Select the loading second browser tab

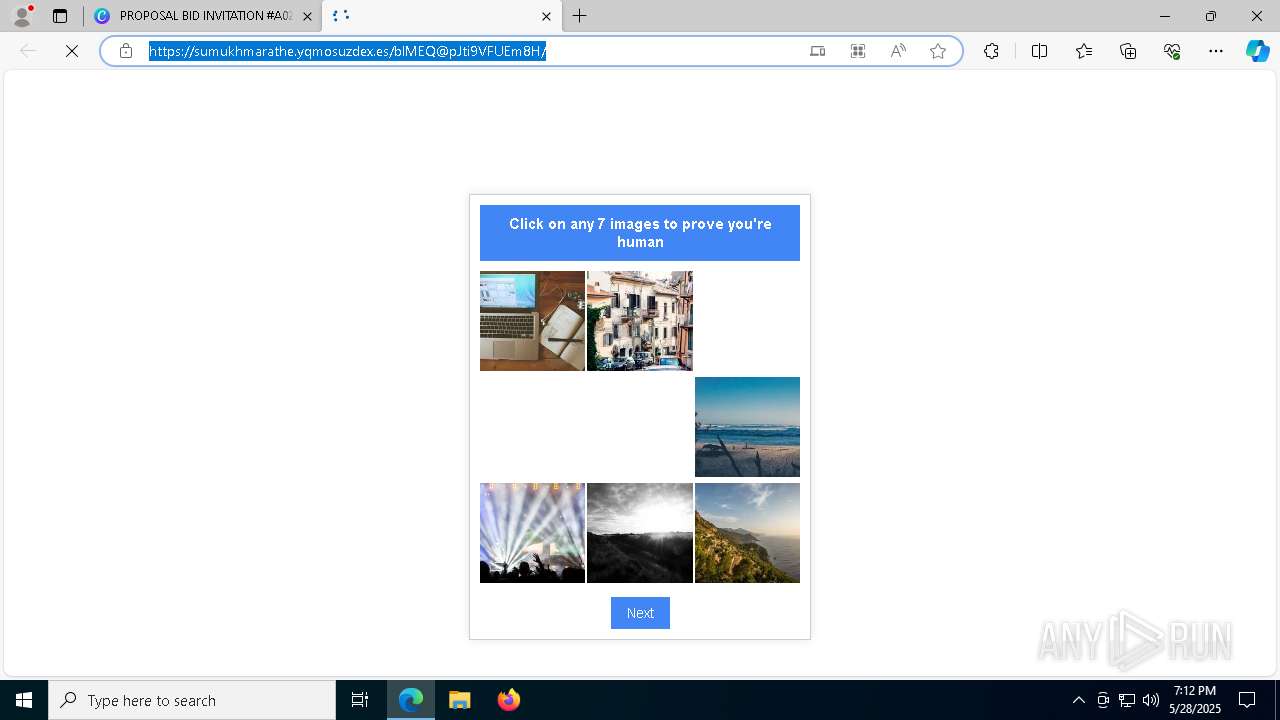tap(440, 16)
